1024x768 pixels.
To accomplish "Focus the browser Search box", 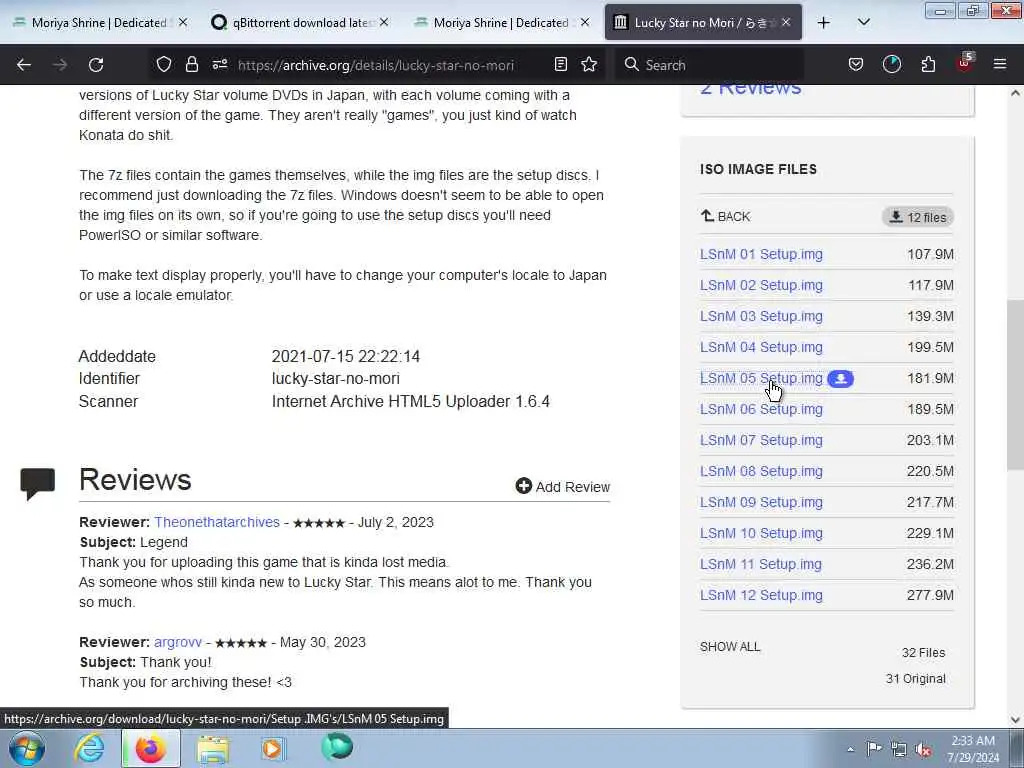I will pos(709,65).
